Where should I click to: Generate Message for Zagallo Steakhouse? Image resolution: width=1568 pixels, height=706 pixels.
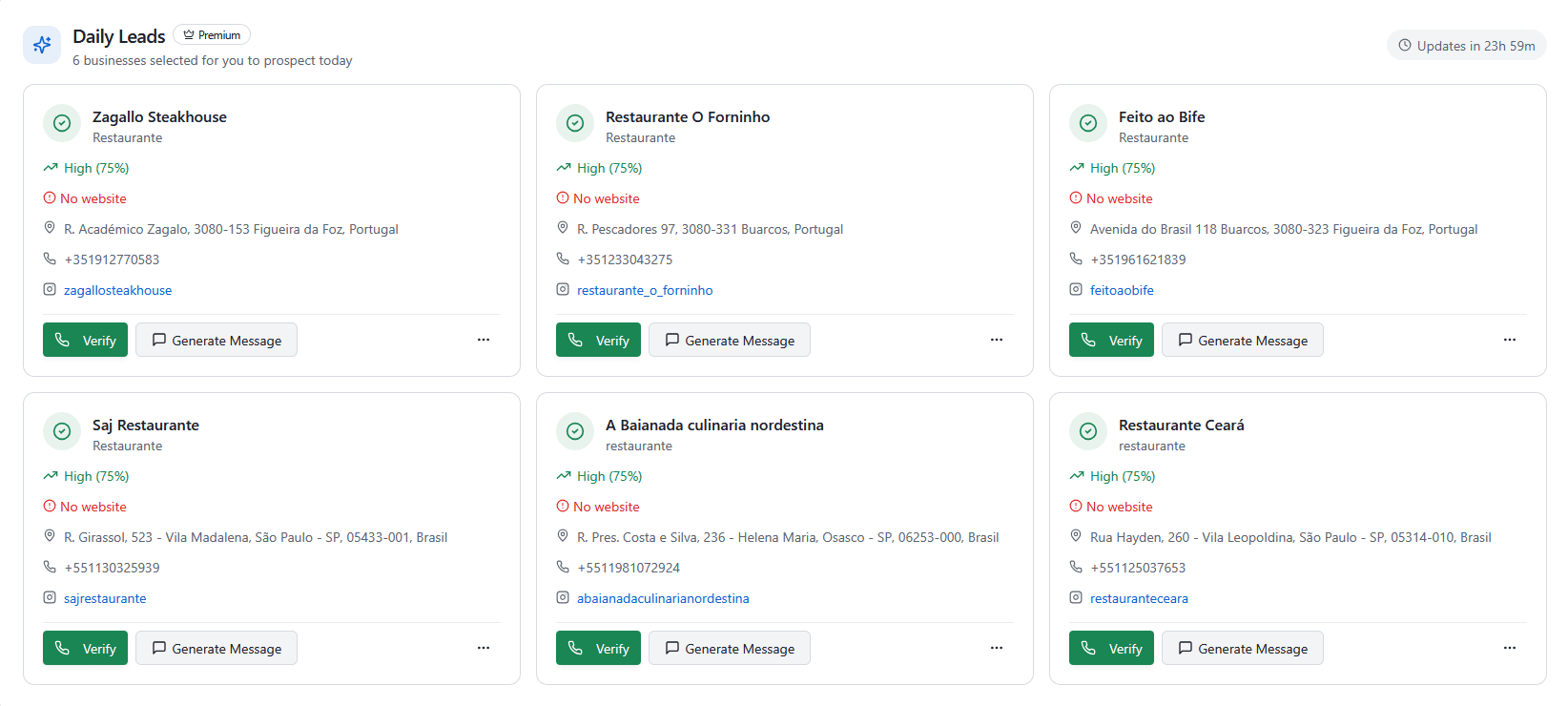(217, 340)
